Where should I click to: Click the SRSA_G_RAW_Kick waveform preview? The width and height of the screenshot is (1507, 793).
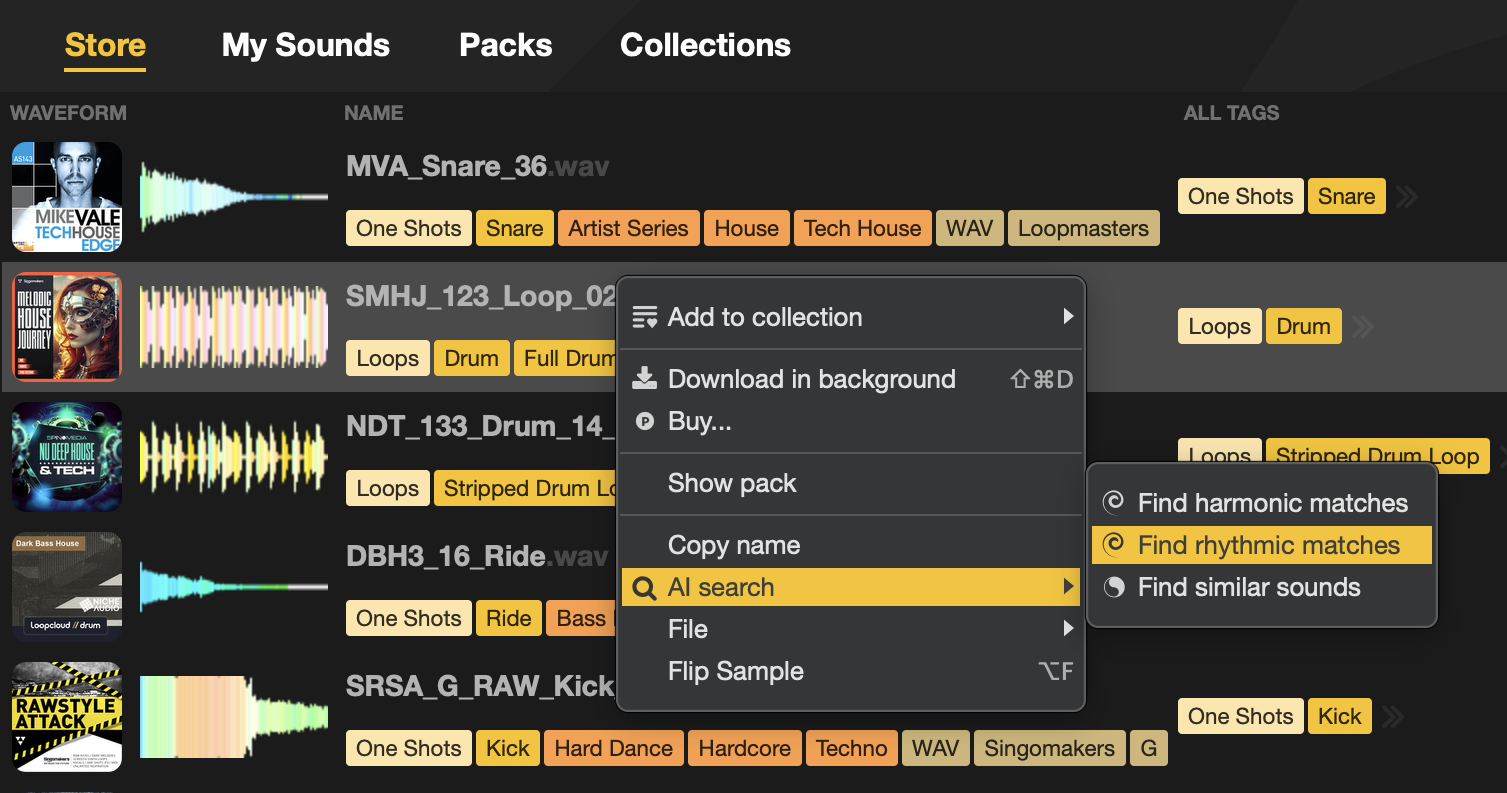click(x=233, y=717)
